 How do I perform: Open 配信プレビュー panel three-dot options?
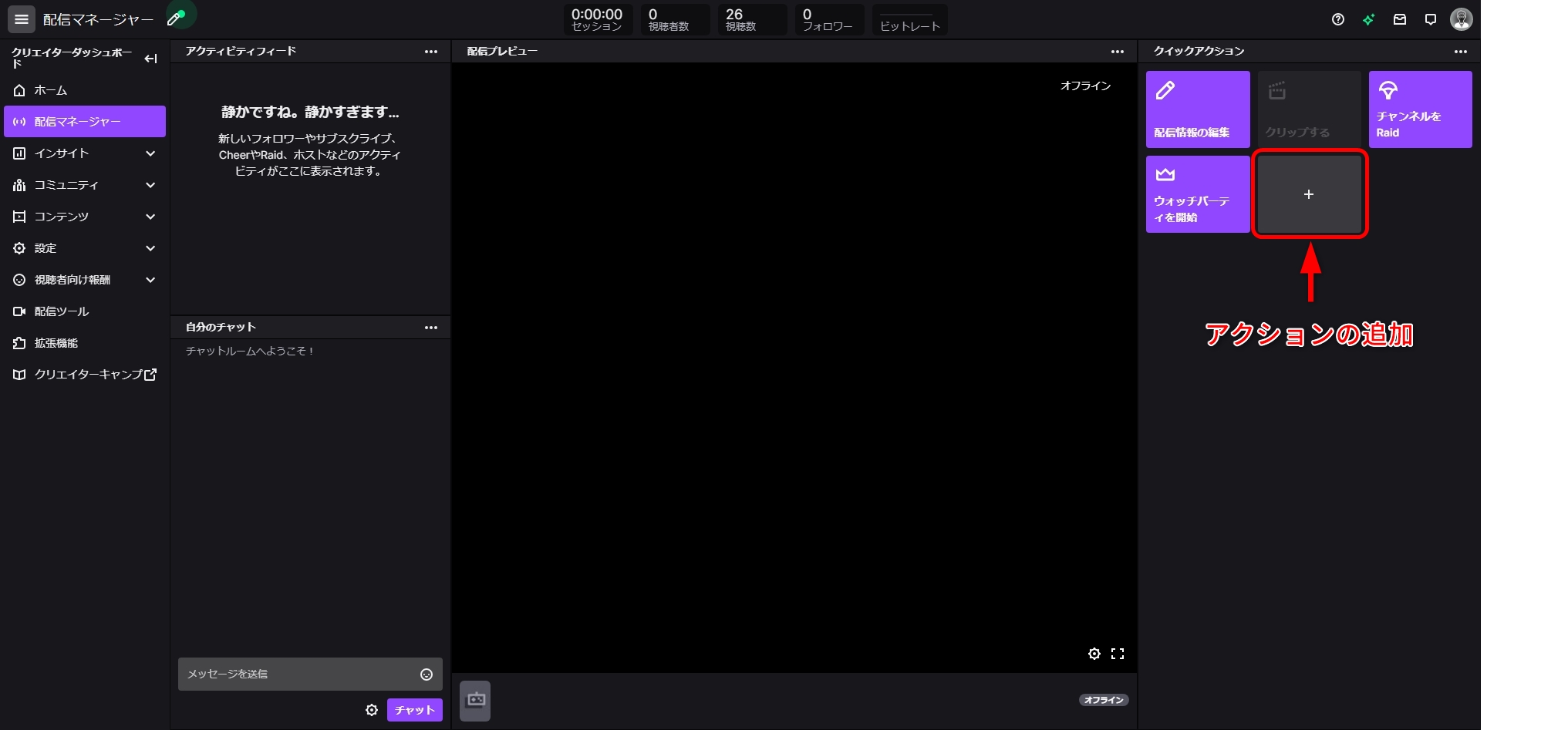point(1118,52)
